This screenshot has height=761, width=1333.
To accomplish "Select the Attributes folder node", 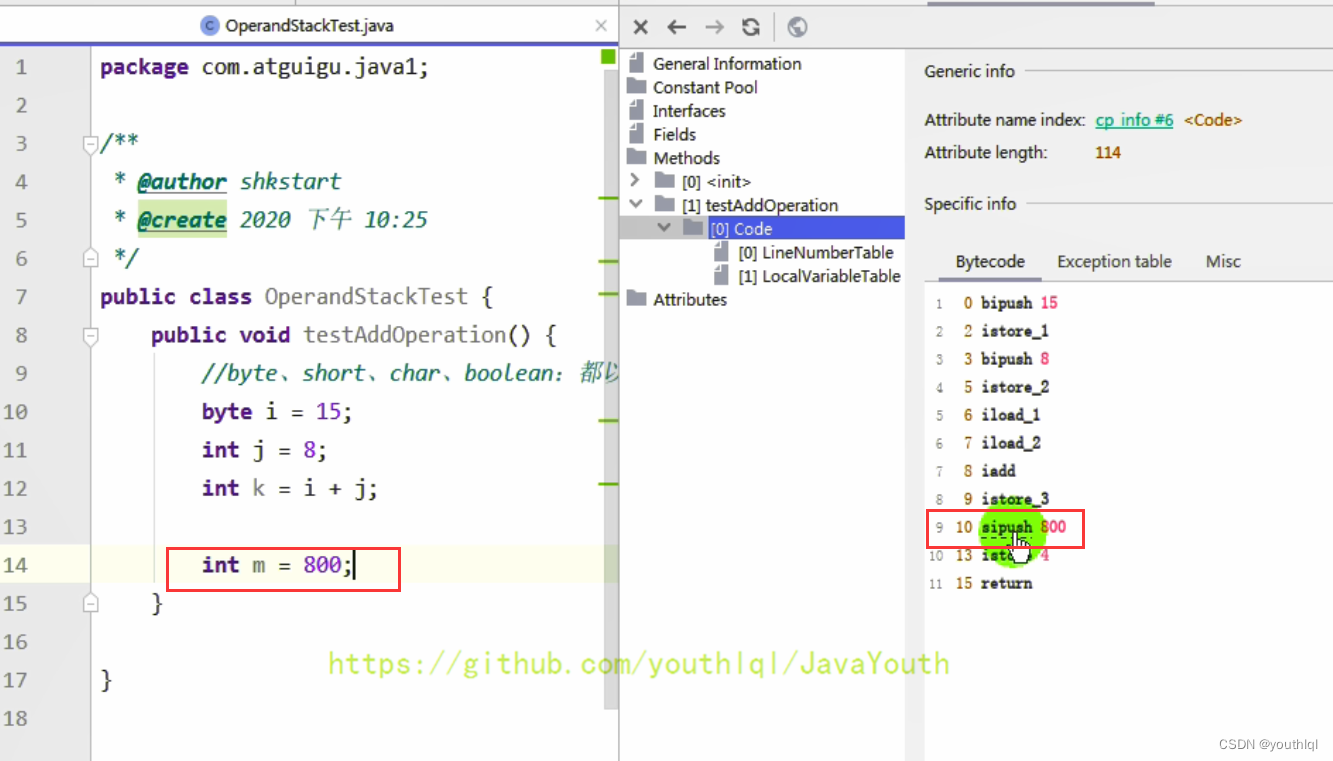I will tap(690, 299).
